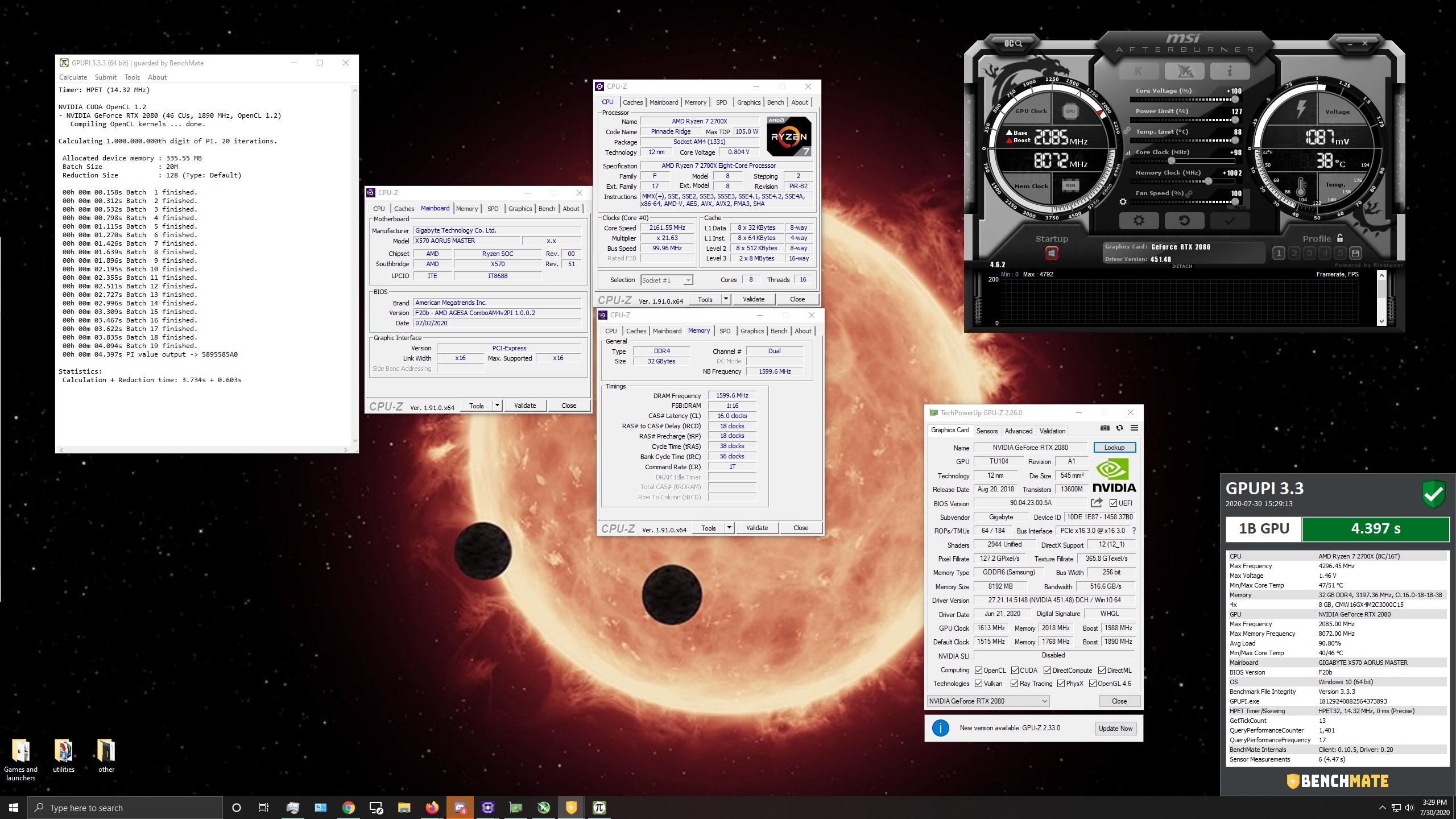Click the Afterburner save profile floppy icon
Viewport: 1456px width, 819px height.
click(1355, 253)
